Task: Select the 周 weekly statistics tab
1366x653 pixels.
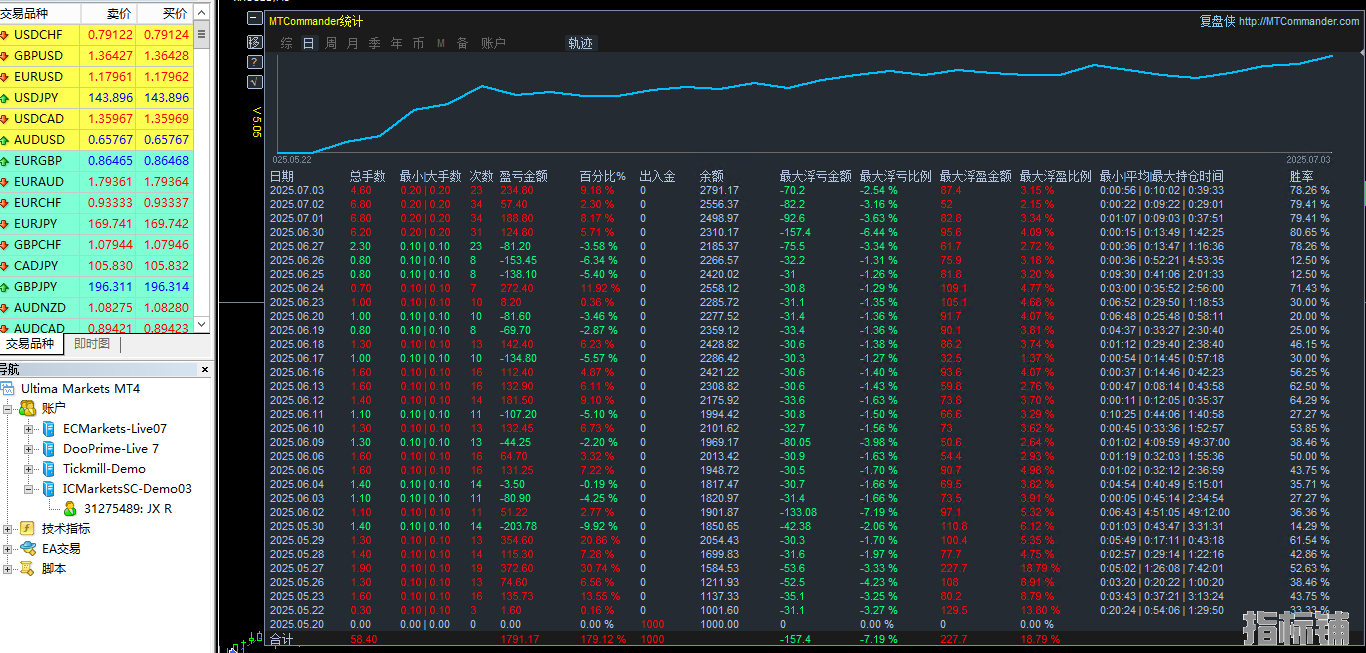Action: (331, 43)
